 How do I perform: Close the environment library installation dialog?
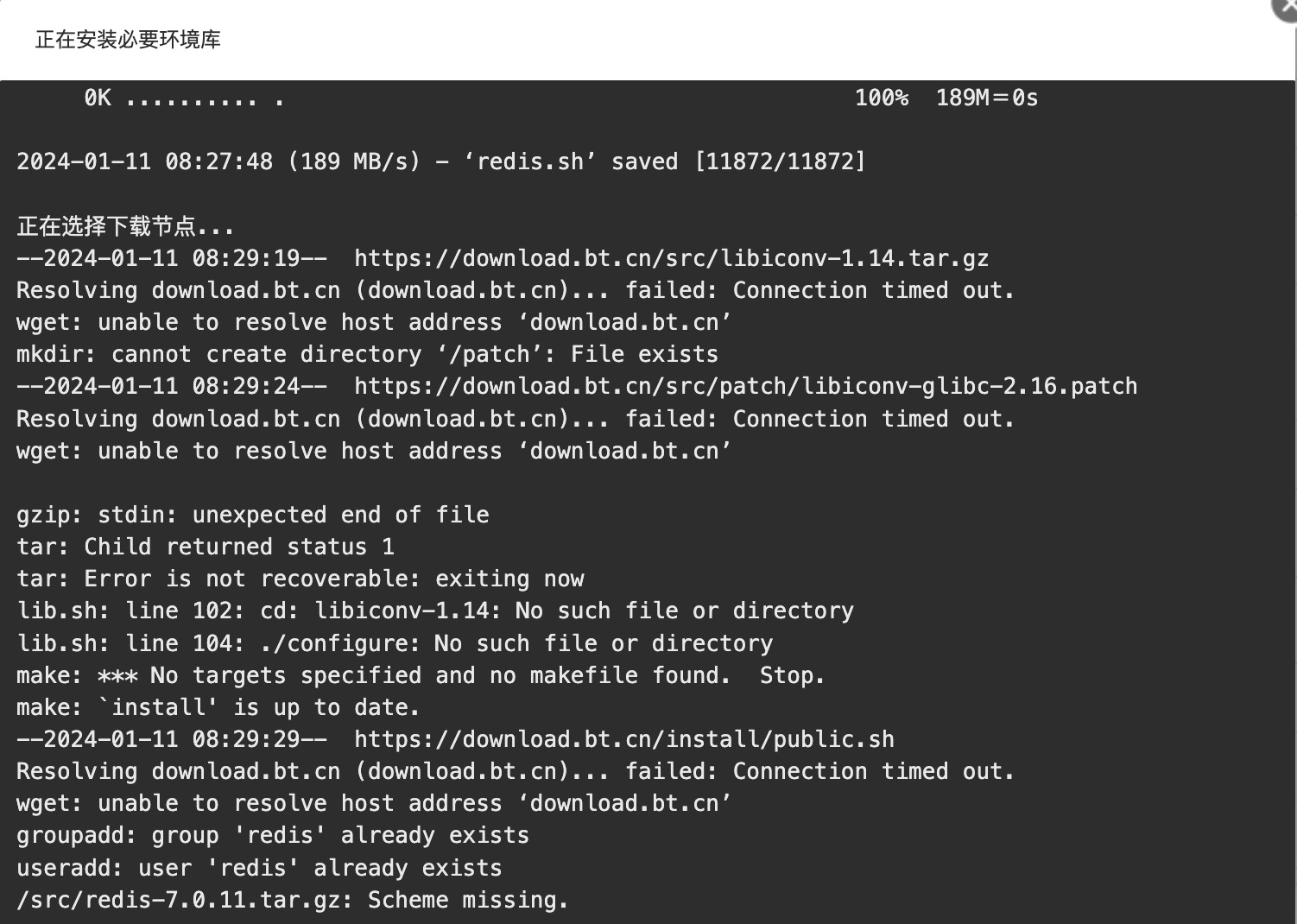[1287, 7]
